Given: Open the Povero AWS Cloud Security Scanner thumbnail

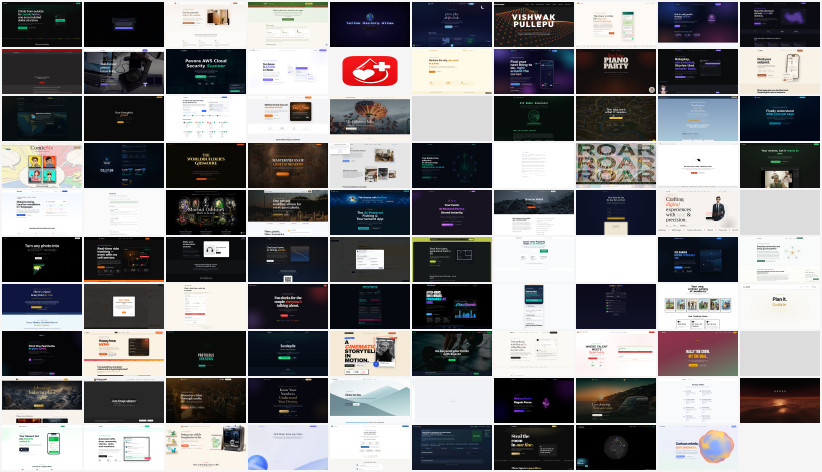Looking at the screenshot, I should pyautogui.click(x=206, y=71).
